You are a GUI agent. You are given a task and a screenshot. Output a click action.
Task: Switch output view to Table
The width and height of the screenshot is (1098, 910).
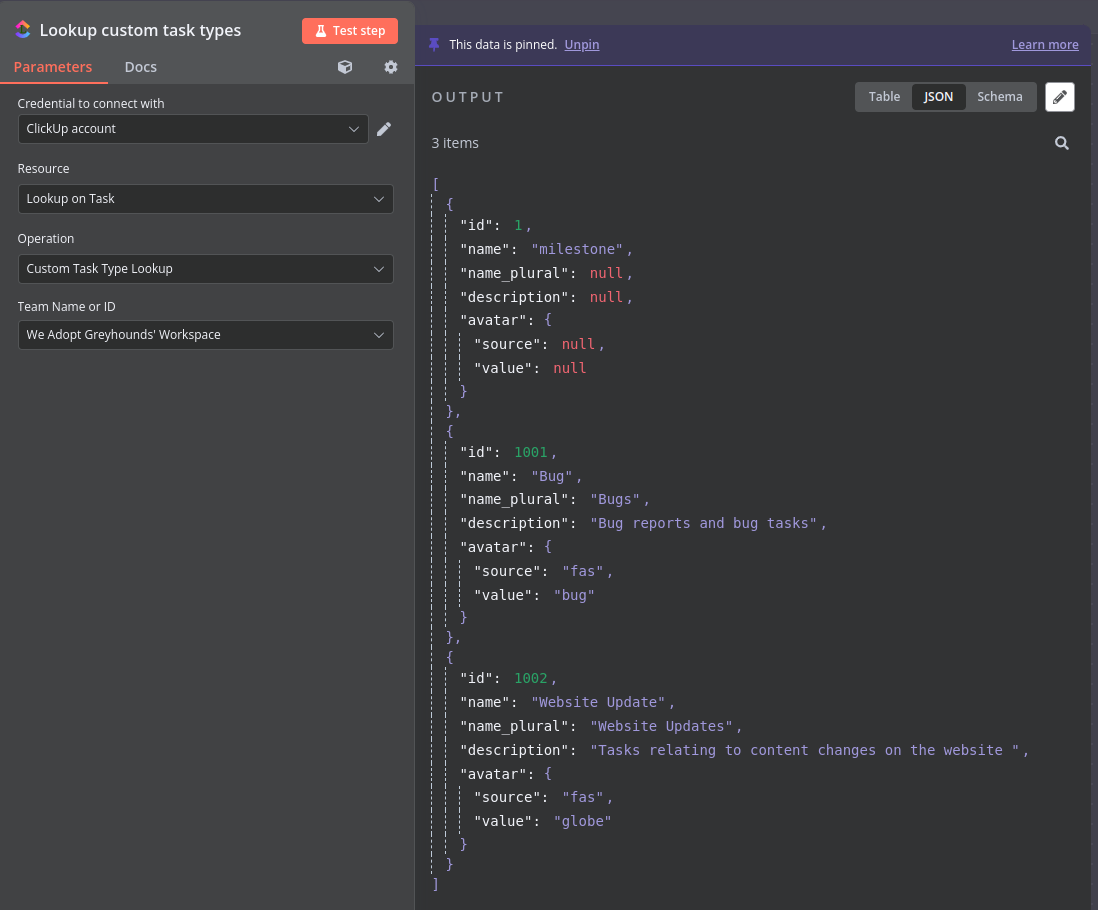pyautogui.click(x=884, y=97)
